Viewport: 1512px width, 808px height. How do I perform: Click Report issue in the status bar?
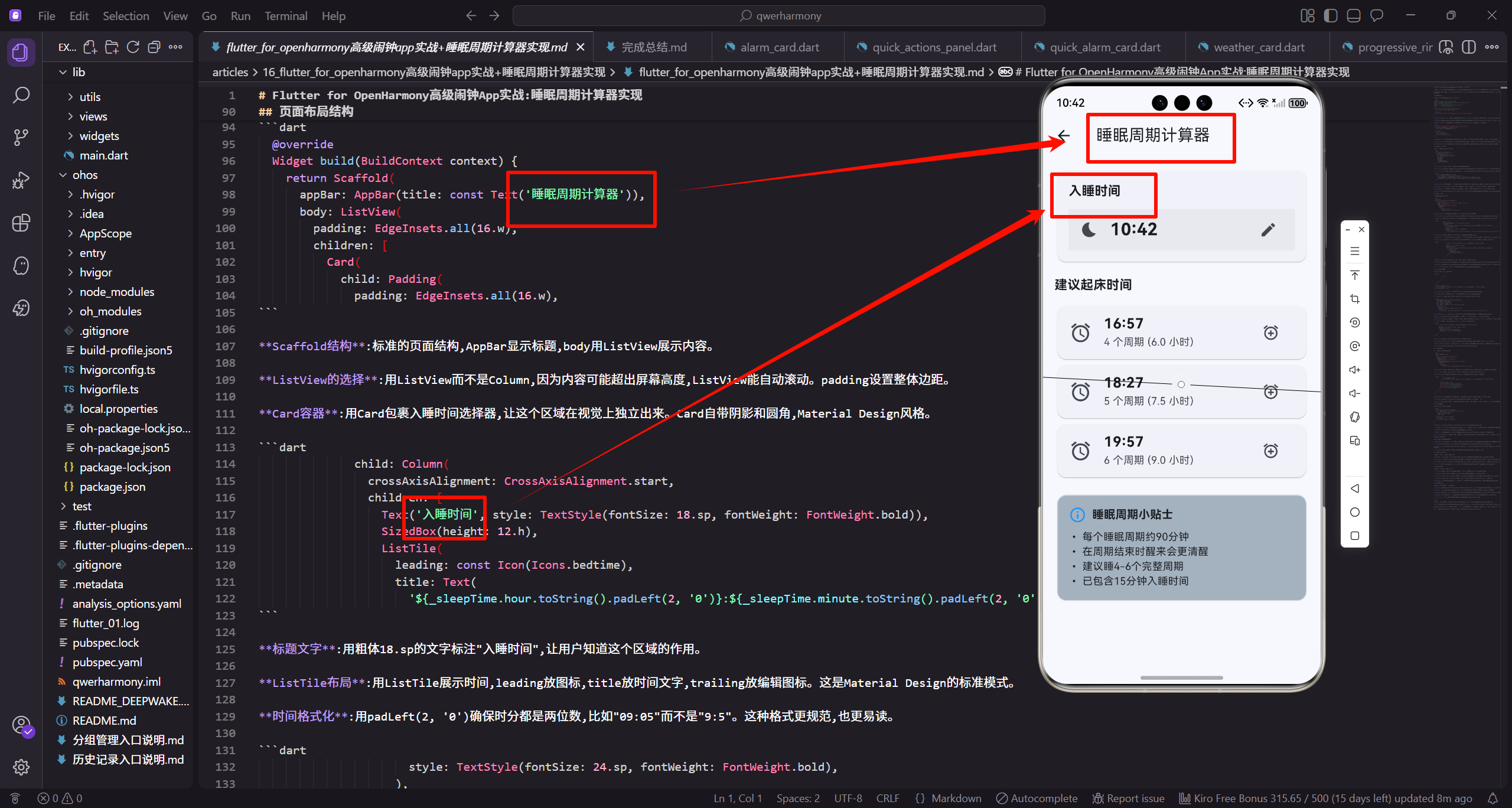tap(1128, 798)
